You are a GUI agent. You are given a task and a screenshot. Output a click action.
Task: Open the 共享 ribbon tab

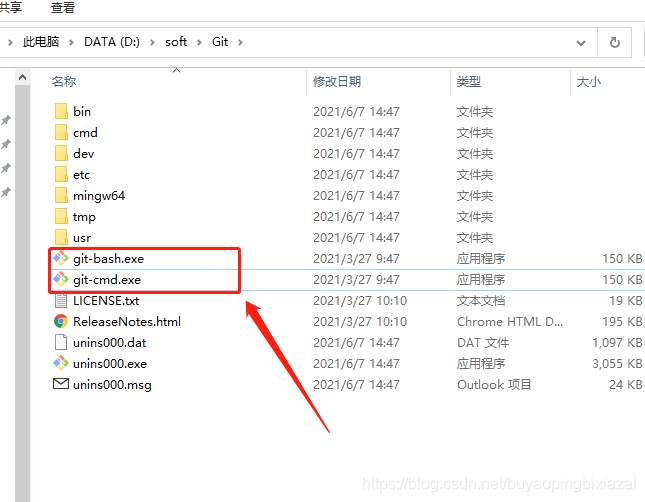click(11, 7)
